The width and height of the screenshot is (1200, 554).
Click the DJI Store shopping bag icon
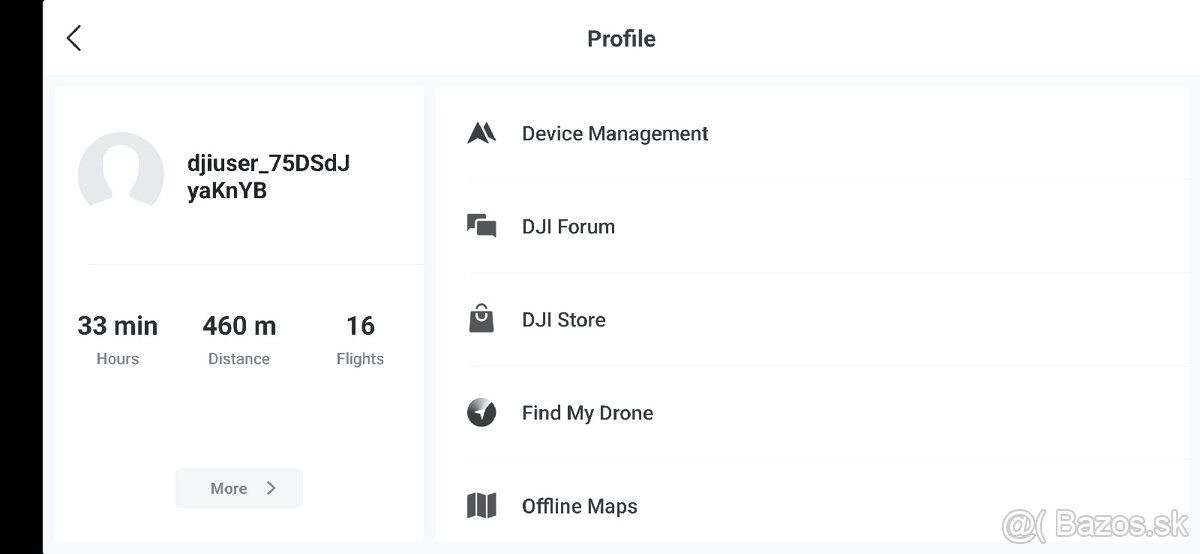pos(482,319)
